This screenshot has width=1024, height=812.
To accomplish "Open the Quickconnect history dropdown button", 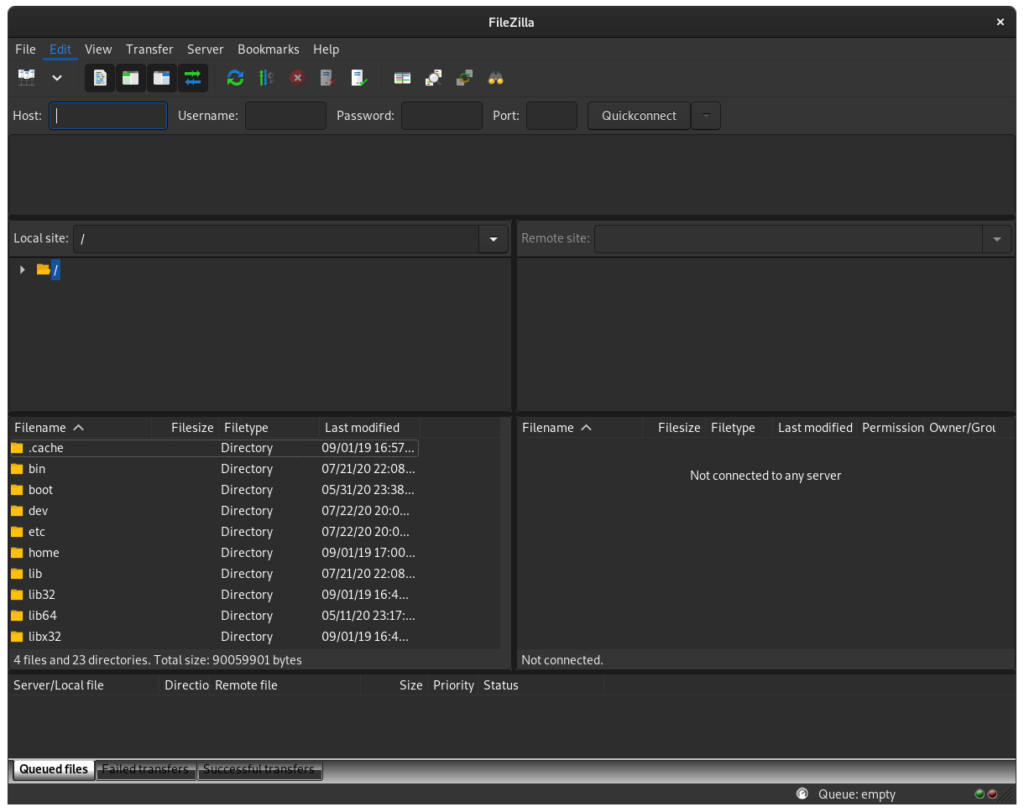I will pyautogui.click(x=706, y=116).
